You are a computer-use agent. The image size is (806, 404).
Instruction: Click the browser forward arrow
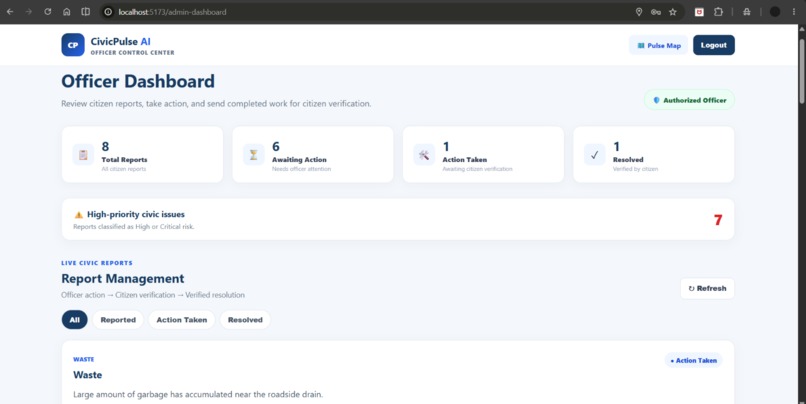tap(29, 12)
